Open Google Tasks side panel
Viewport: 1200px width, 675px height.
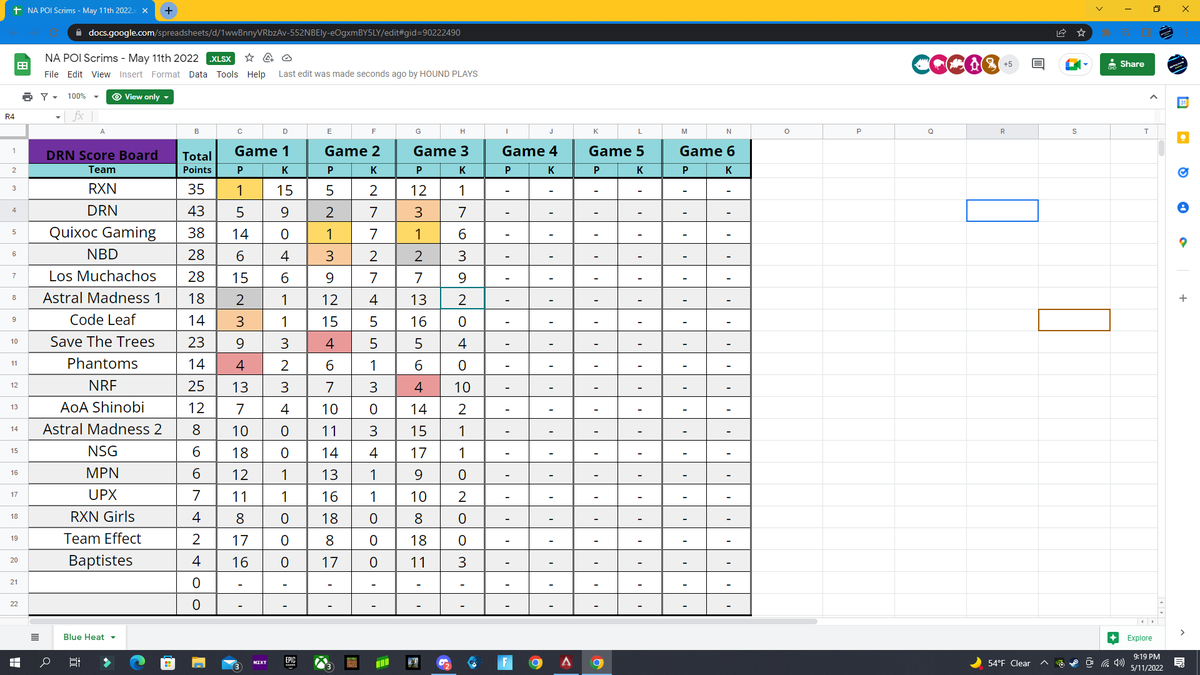coord(1183,172)
